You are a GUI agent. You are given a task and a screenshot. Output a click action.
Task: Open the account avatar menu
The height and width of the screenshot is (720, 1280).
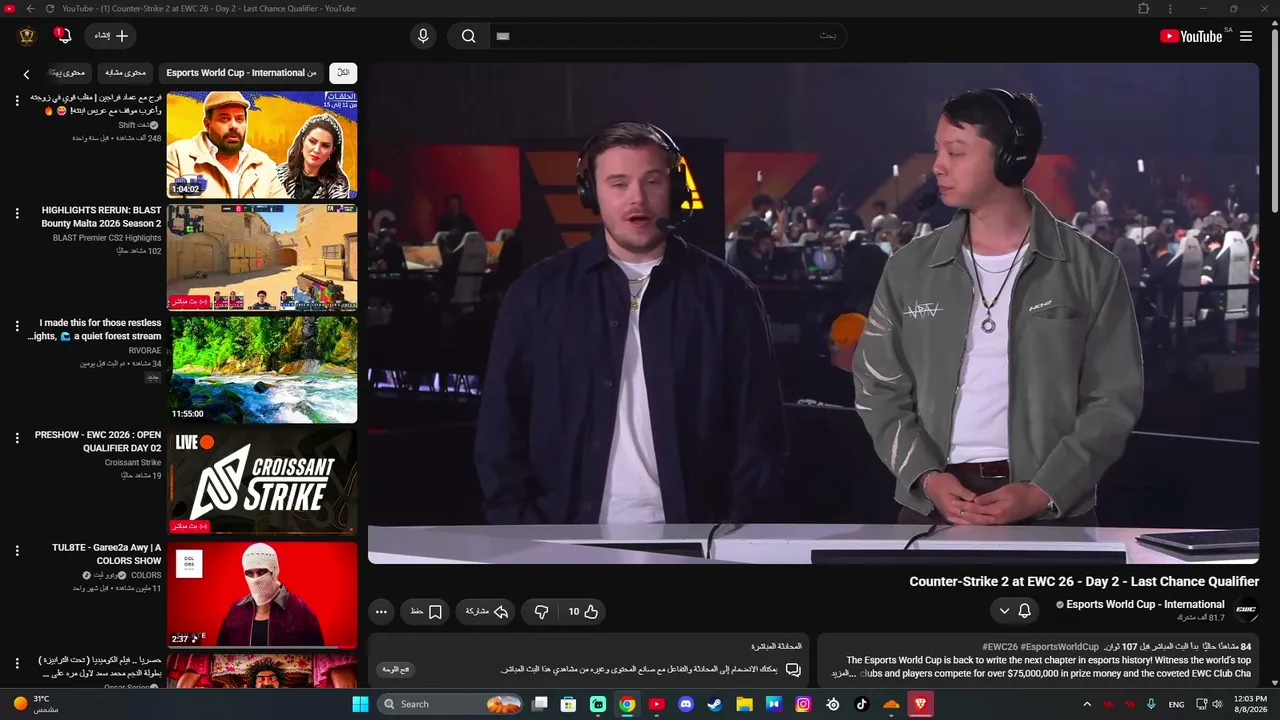pyautogui.click(x=27, y=36)
